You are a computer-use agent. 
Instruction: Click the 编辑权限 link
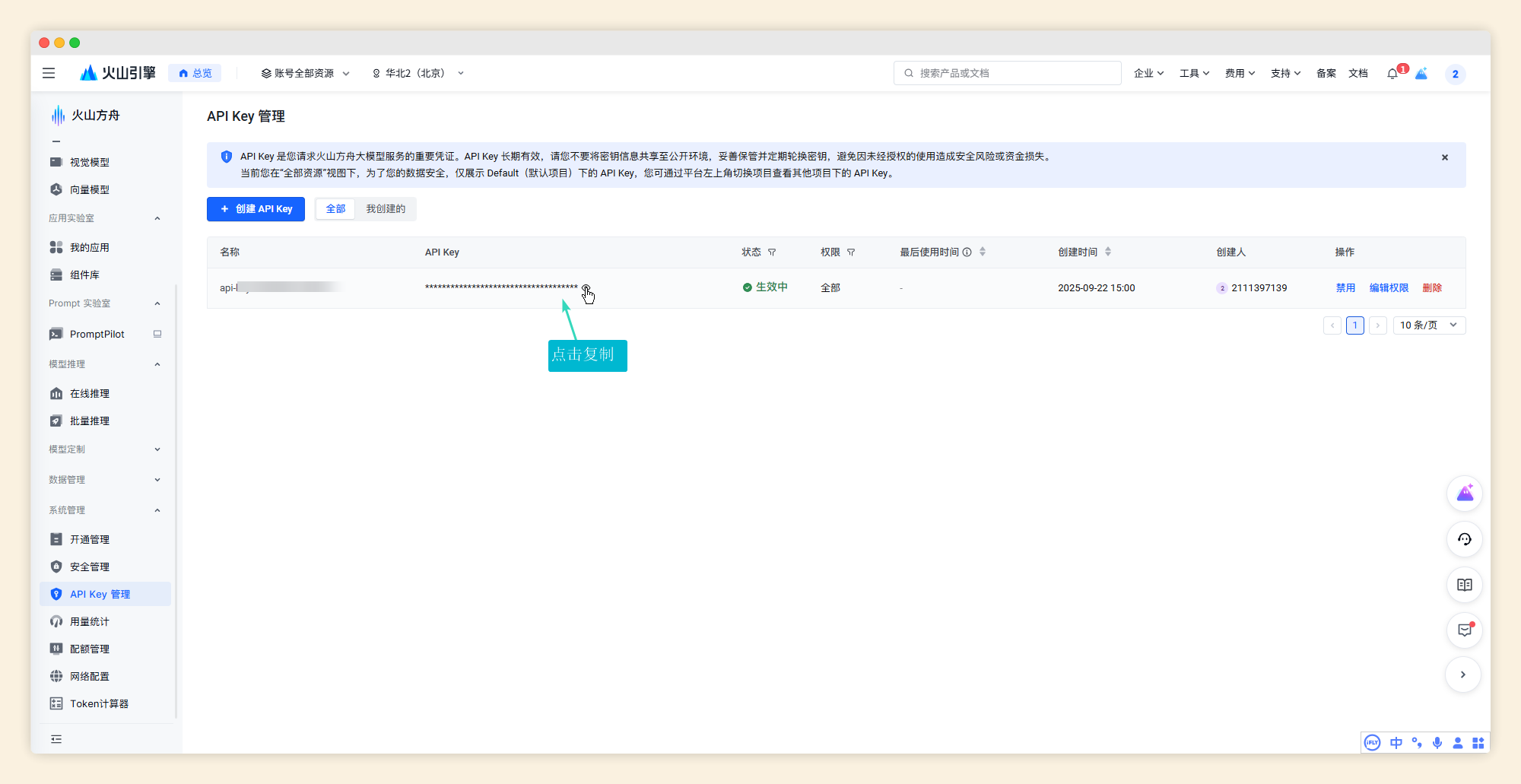point(1389,288)
